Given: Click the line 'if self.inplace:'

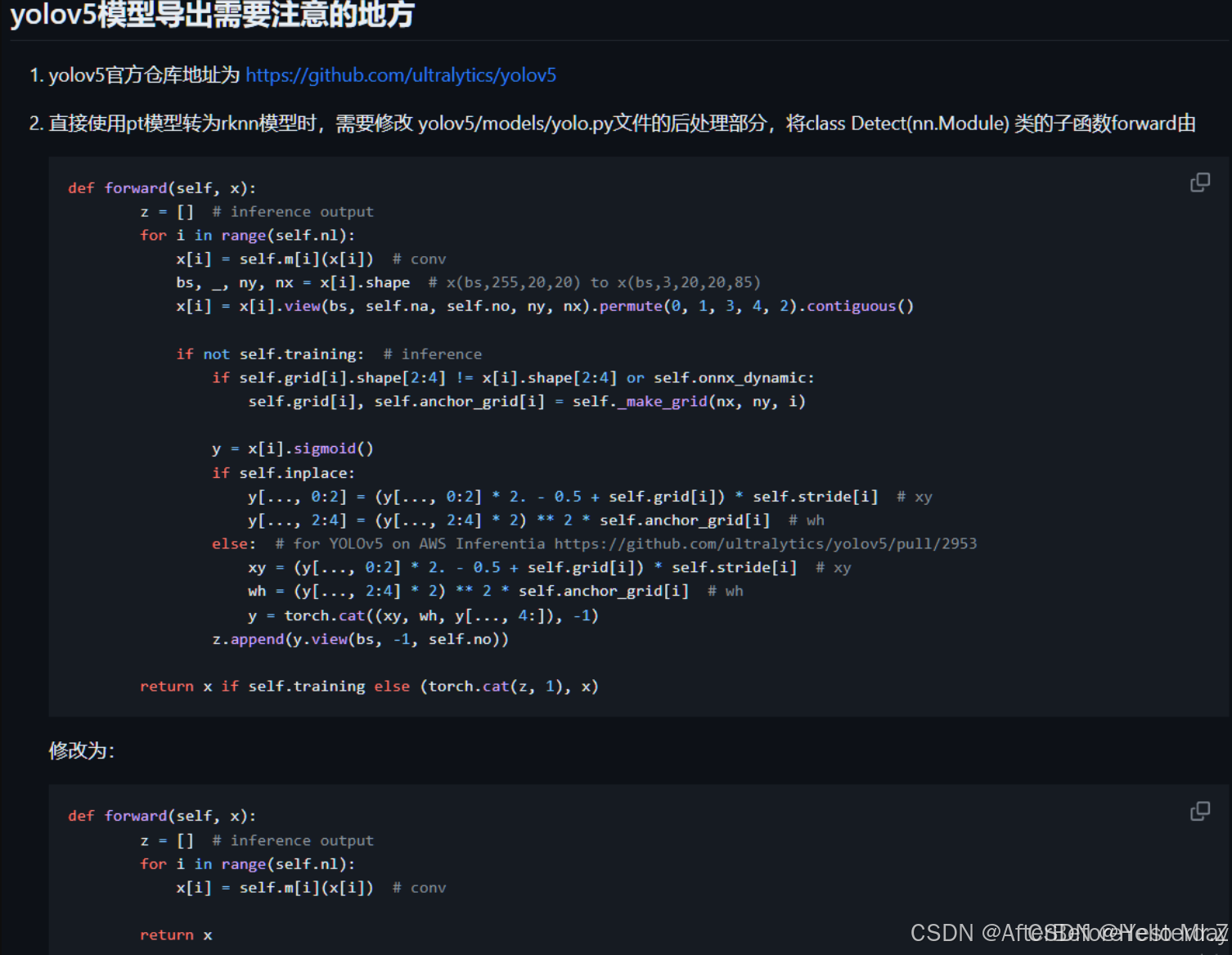Looking at the screenshot, I should click(283, 473).
